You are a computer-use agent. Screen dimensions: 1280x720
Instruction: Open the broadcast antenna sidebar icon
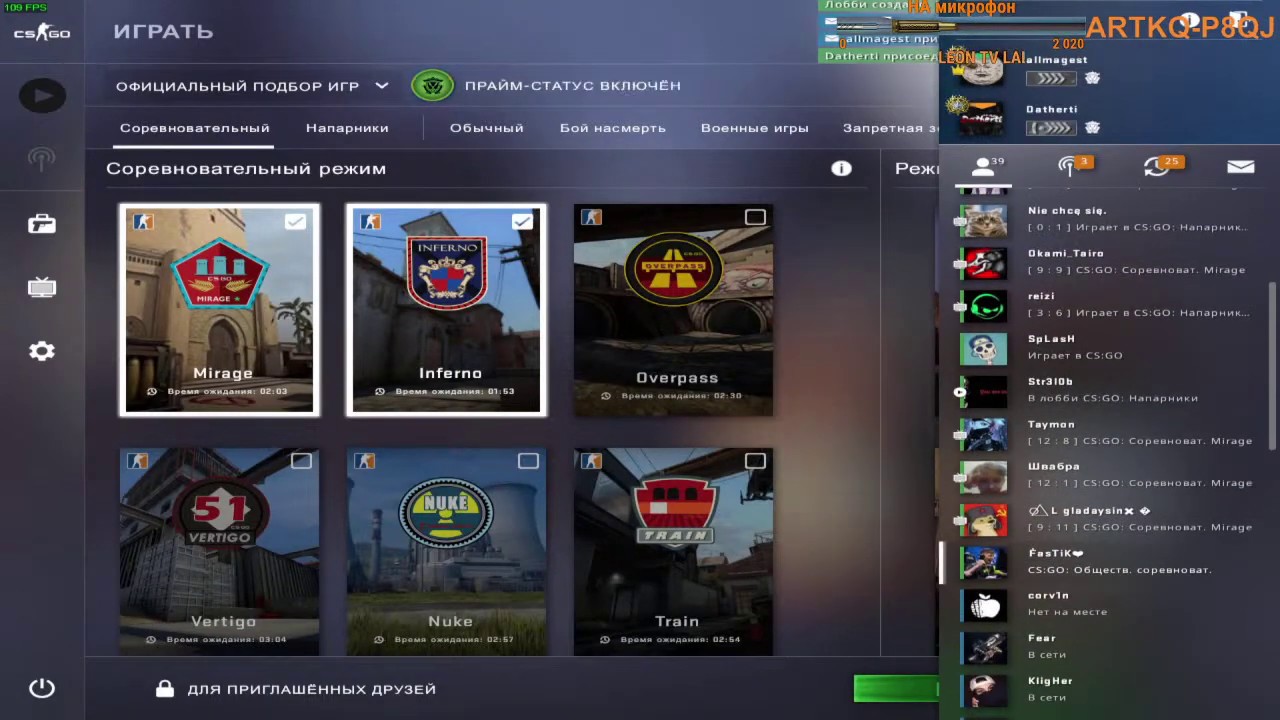tap(41, 158)
